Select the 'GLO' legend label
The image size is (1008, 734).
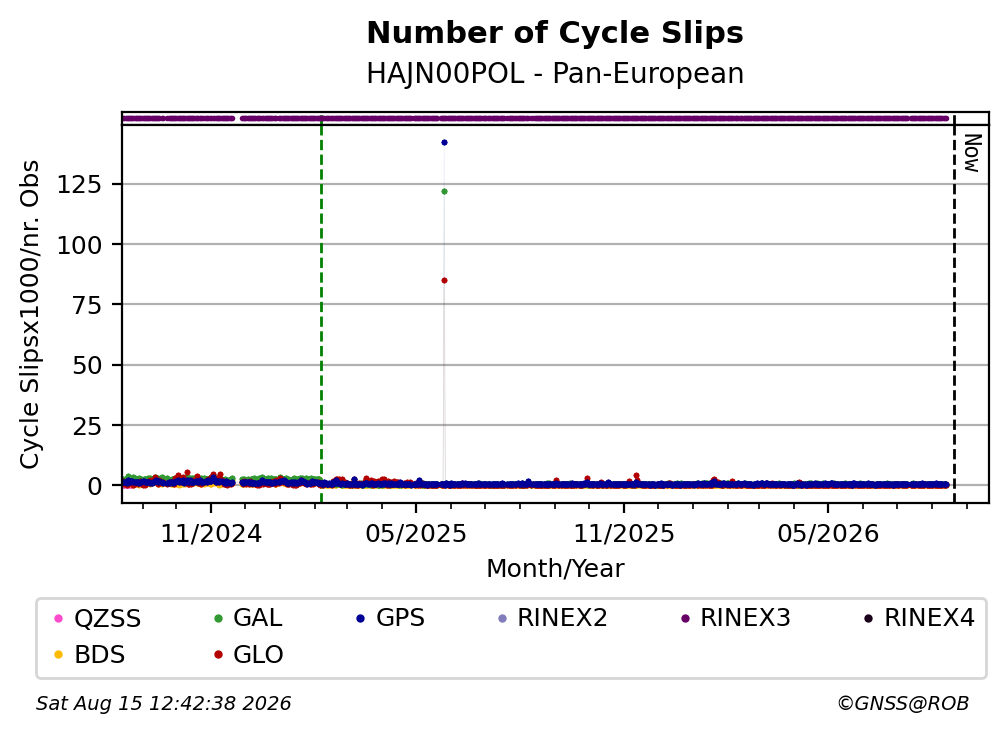point(258,655)
